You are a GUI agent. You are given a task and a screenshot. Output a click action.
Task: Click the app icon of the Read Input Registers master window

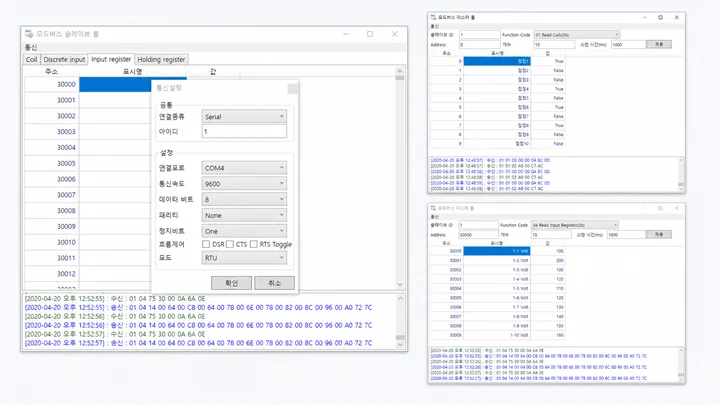click(x=433, y=208)
